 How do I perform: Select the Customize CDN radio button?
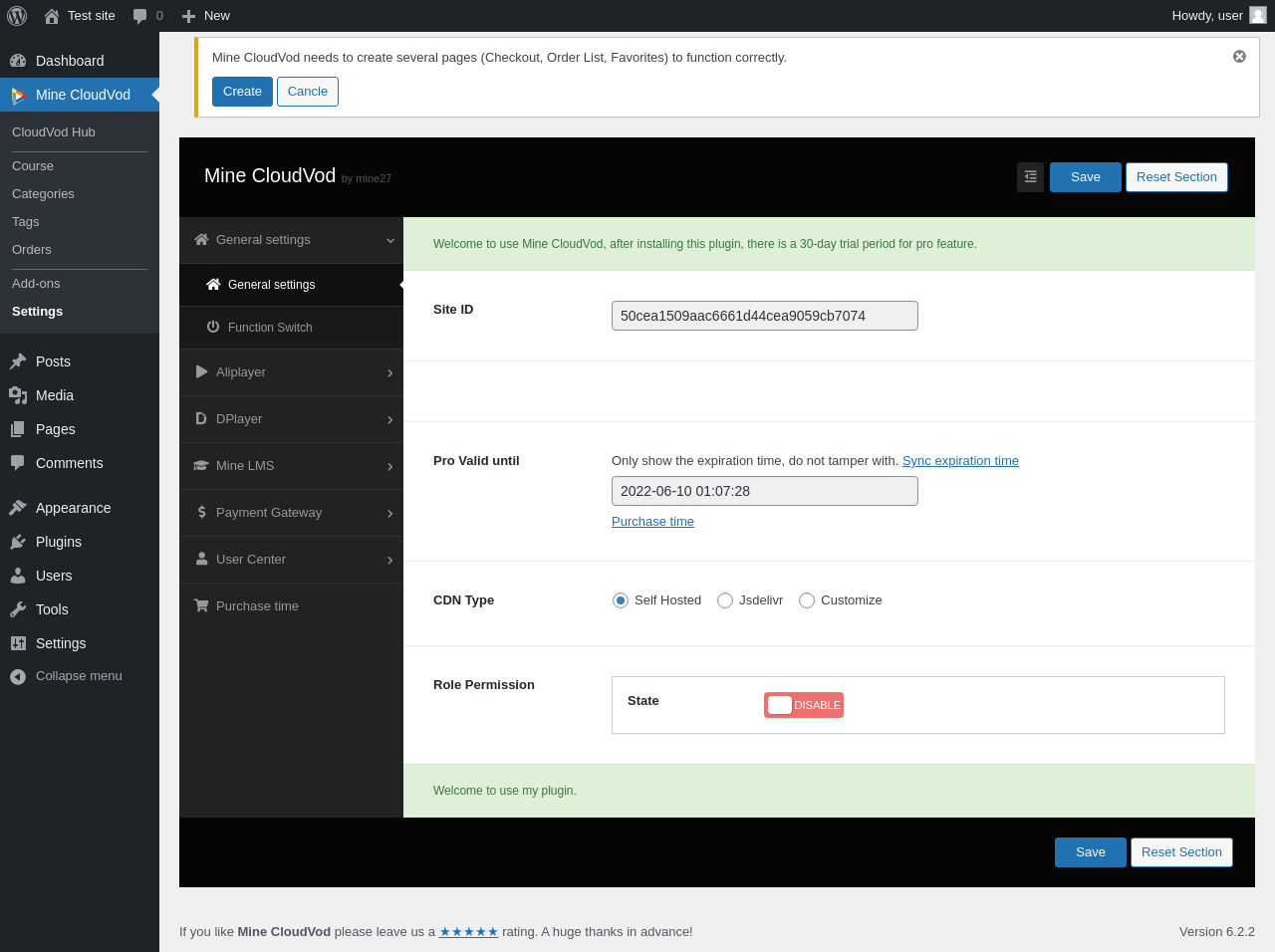pyautogui.click(x=807, y=600)
